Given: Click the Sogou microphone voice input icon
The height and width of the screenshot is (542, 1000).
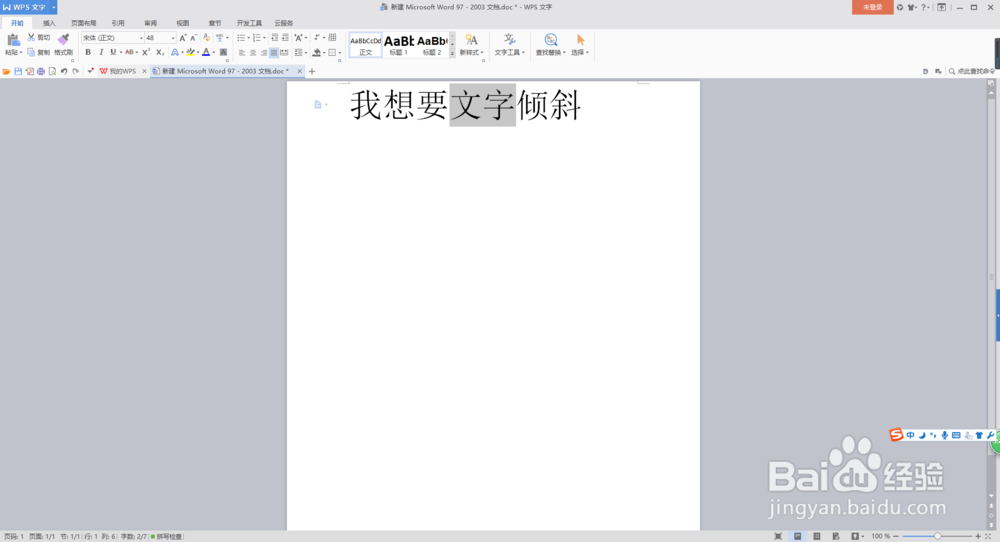Looking at the screenshot, I should point(945,435).
